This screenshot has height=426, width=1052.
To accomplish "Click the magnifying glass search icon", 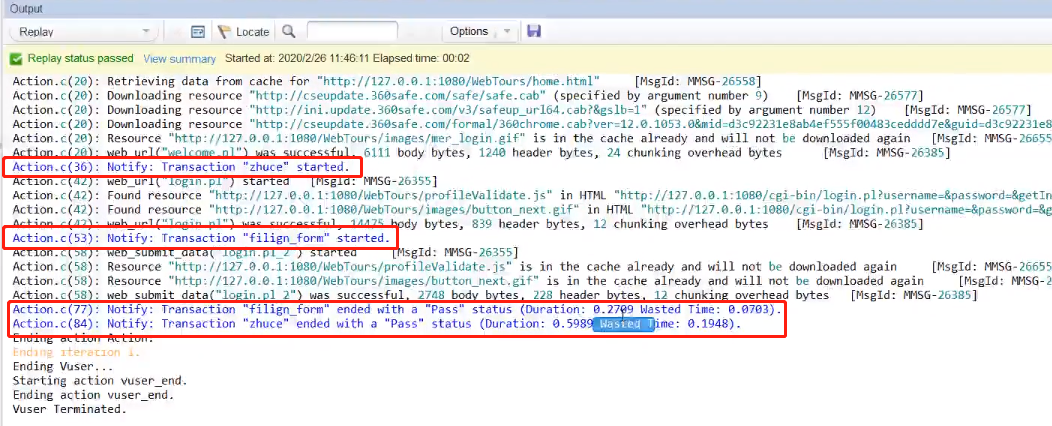I will pos(288,32).
